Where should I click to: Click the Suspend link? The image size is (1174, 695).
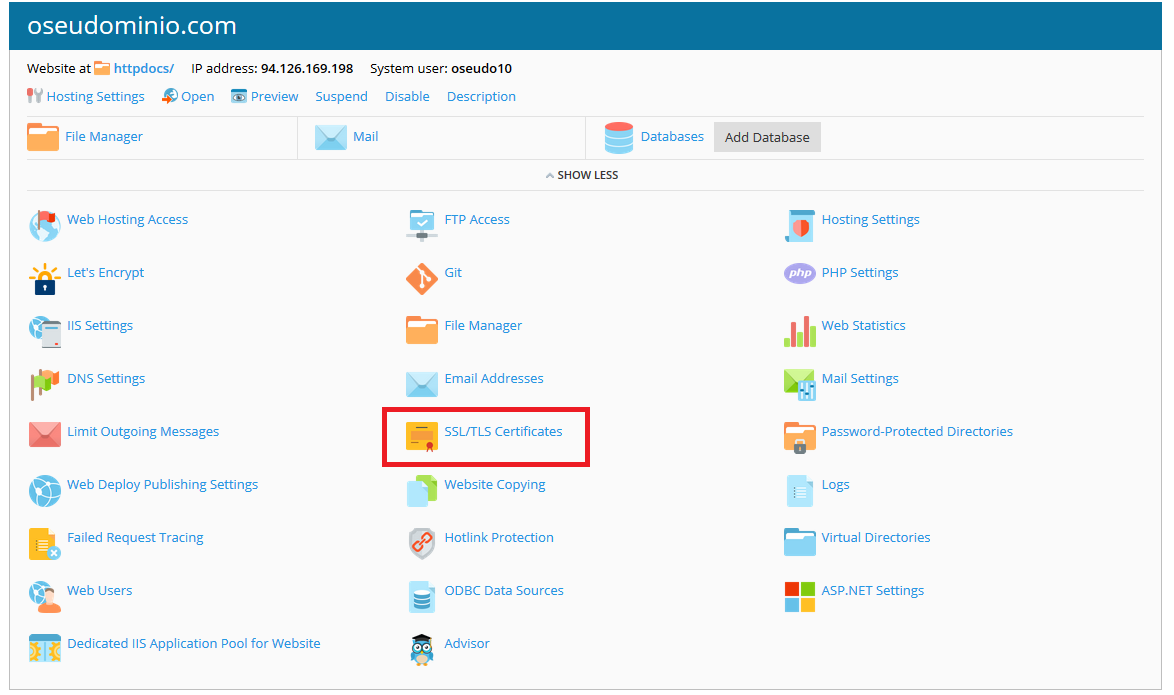tap(341, 97)
